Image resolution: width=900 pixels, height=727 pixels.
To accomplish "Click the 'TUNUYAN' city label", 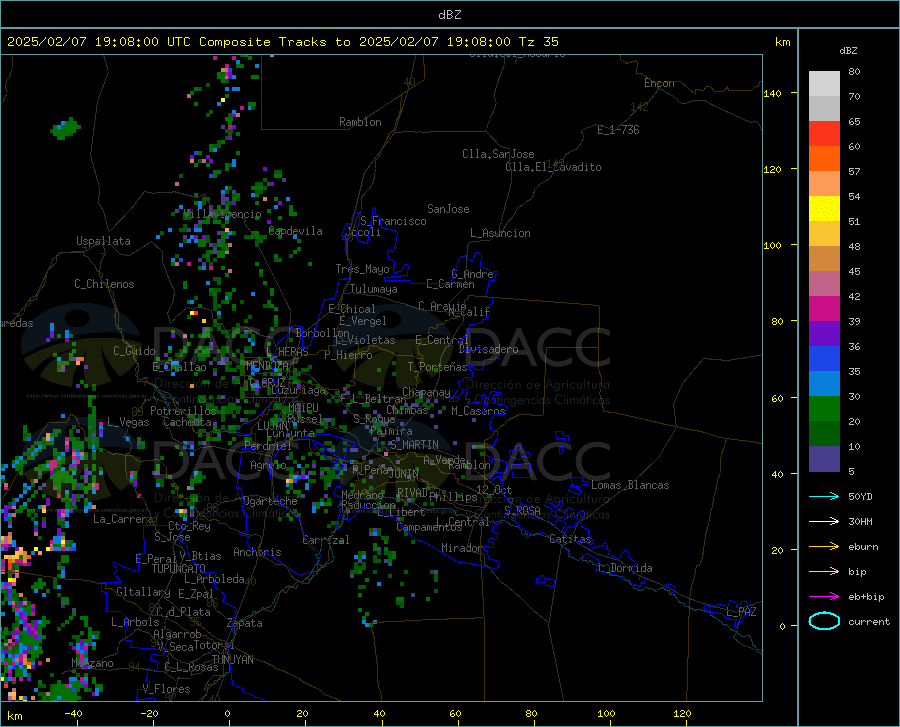I will [232, 660].
